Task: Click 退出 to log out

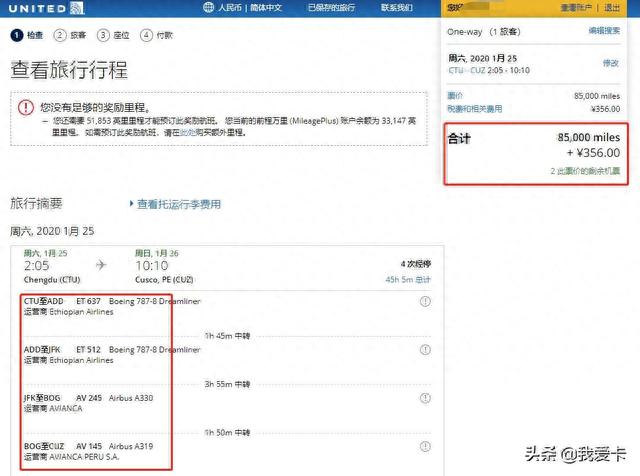Action: click(x=611, y=8)
